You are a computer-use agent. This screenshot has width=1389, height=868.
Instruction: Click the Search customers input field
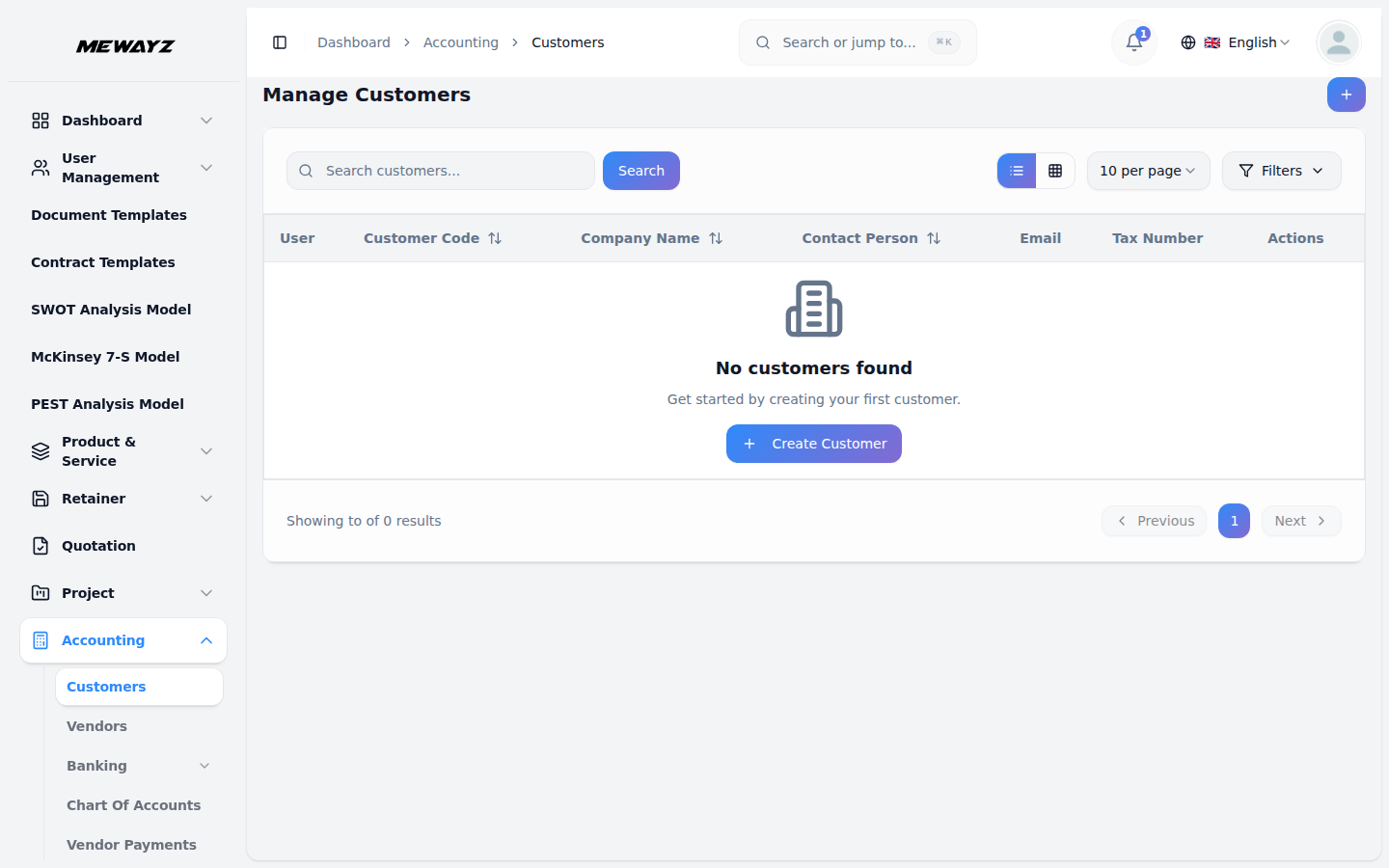tap(440, 171)
